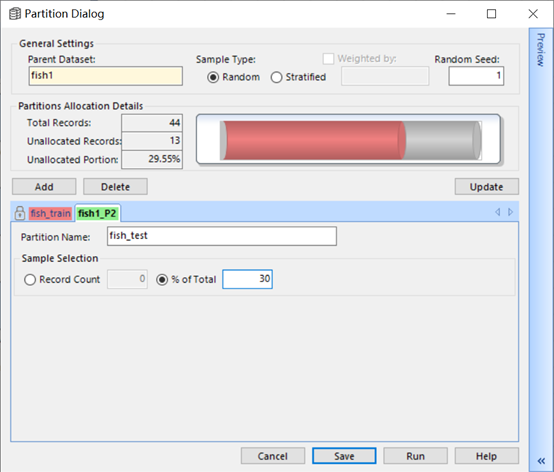Click the Record Count value field

(x=128, y=279)
